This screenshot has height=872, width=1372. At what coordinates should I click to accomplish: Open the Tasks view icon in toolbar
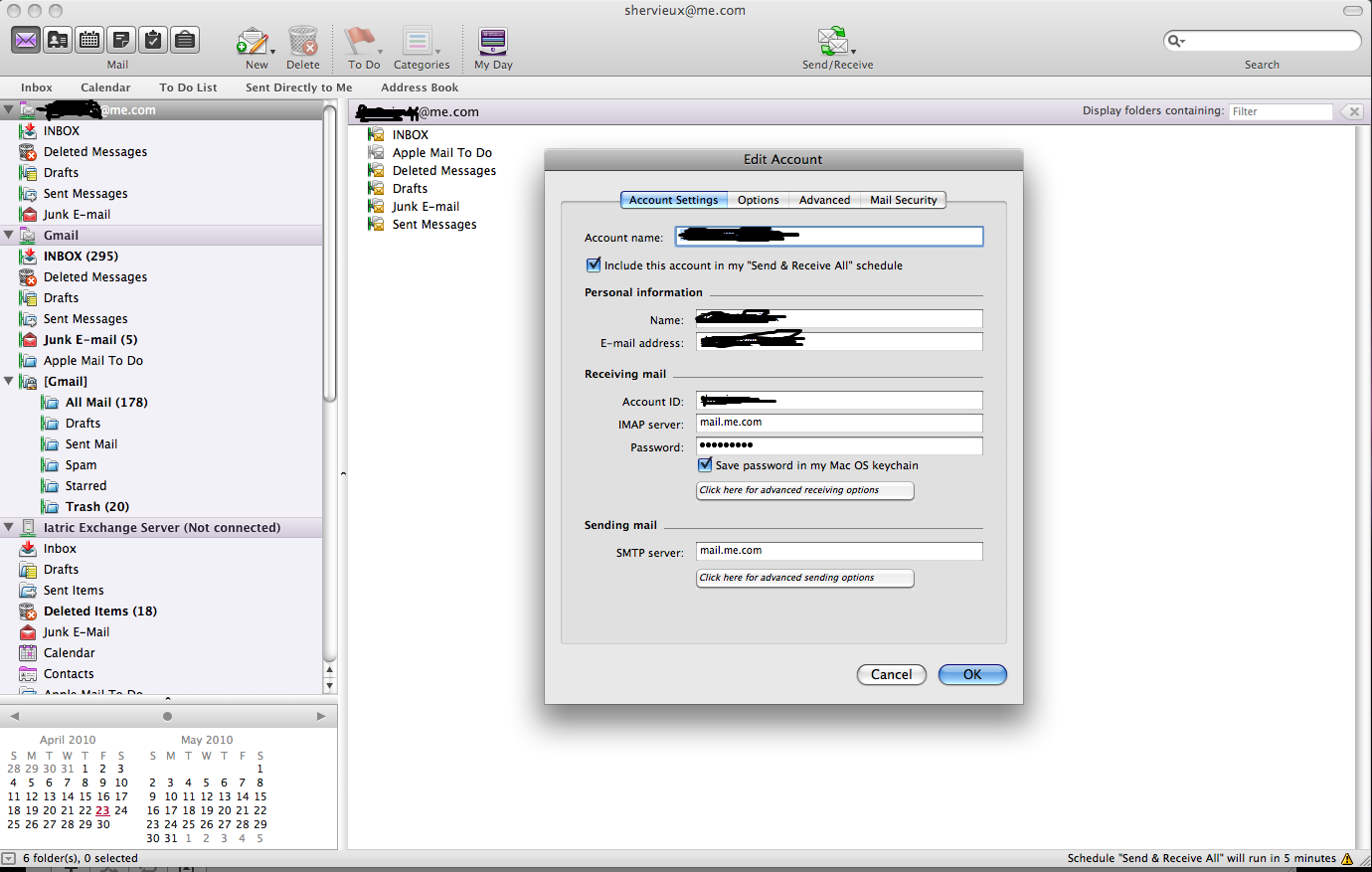pyautogui.click(x=153, y=40)
